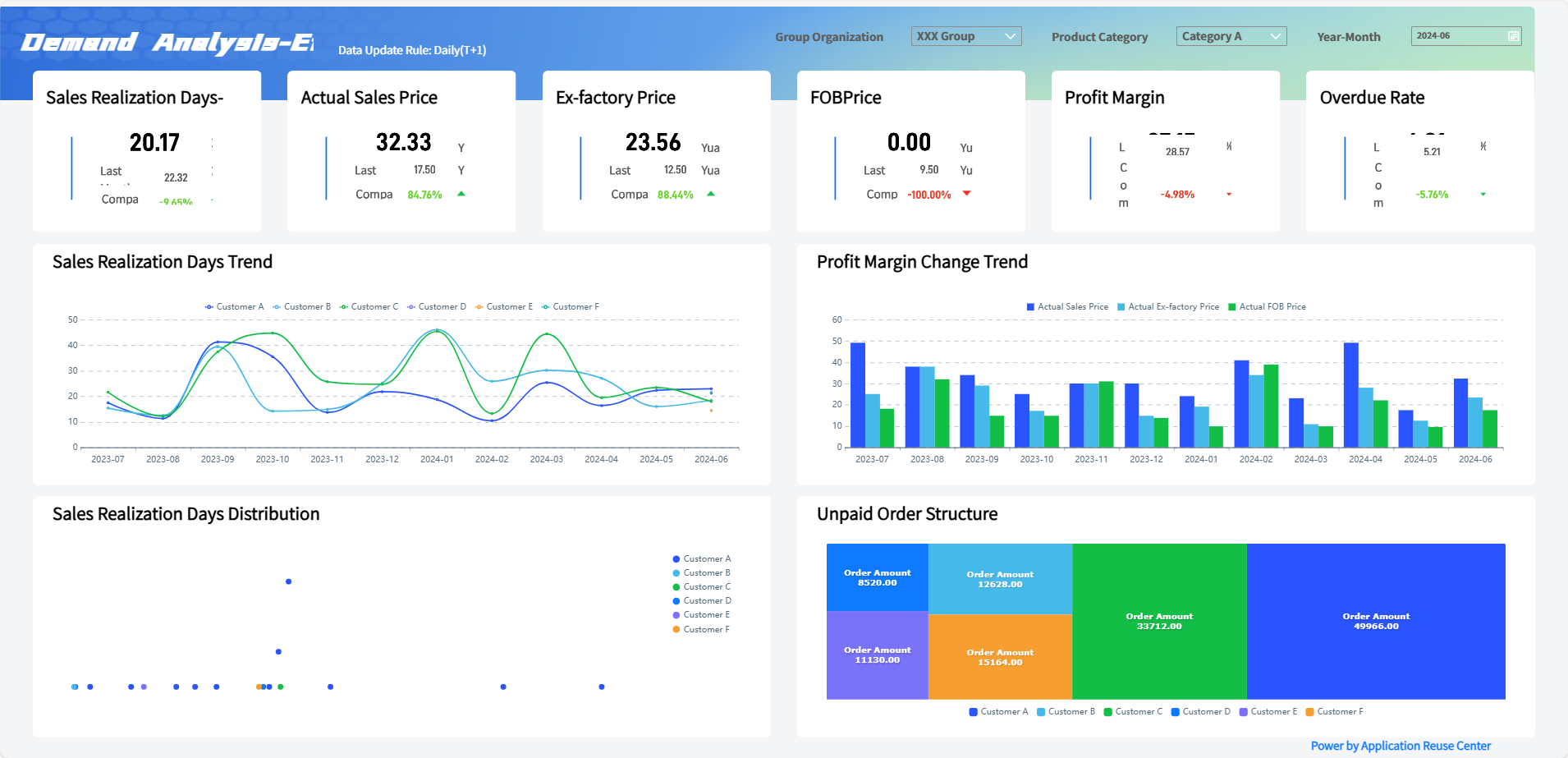Image resolution: width=1568 pixels, height=758 pixels.
Task: Click the green up arrow in Ex-factory Price card
Action: [711, 194]
